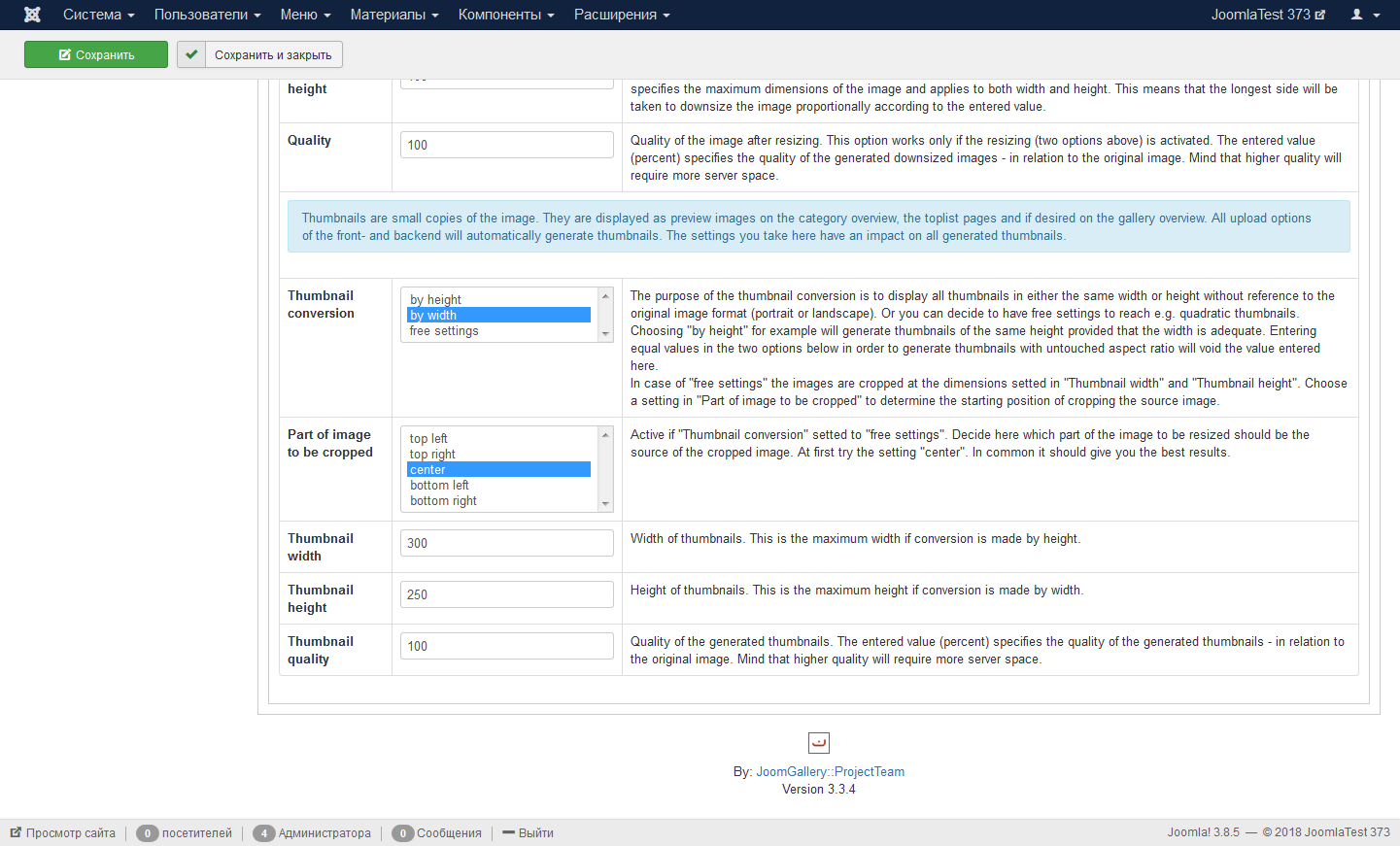Click the 'Part of image to be cropped' label
Viewport: 1400px width, 846px height.
coord(330,443)
